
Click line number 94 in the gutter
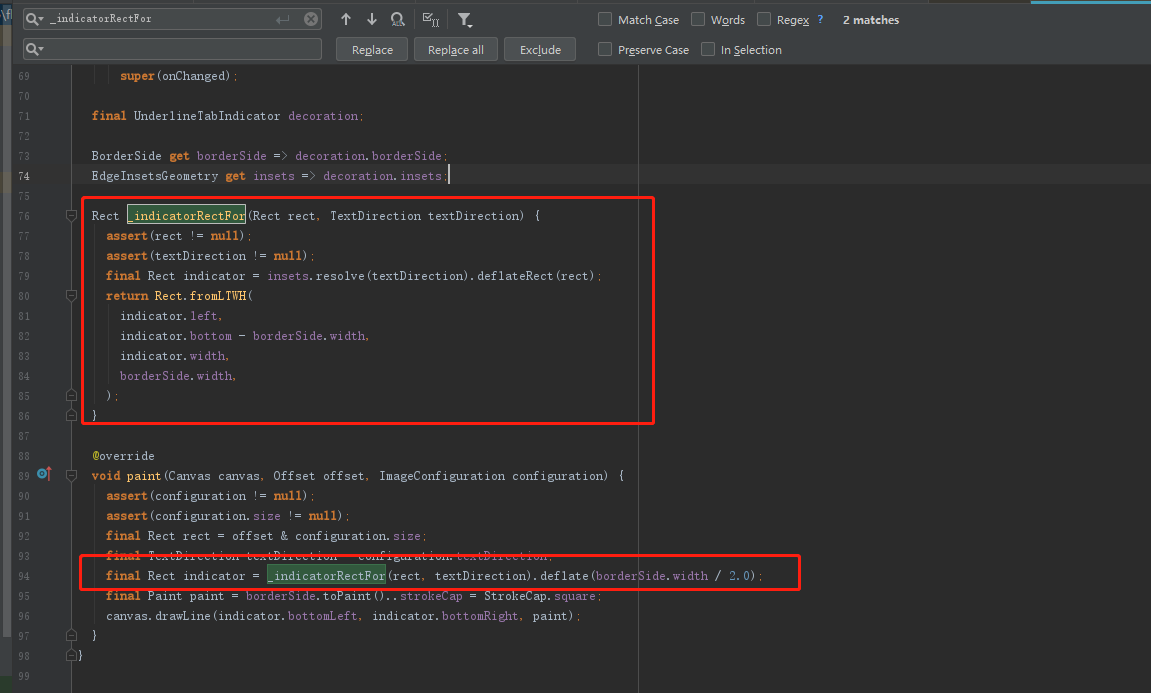pyautogui.click(x=23, y=576)
